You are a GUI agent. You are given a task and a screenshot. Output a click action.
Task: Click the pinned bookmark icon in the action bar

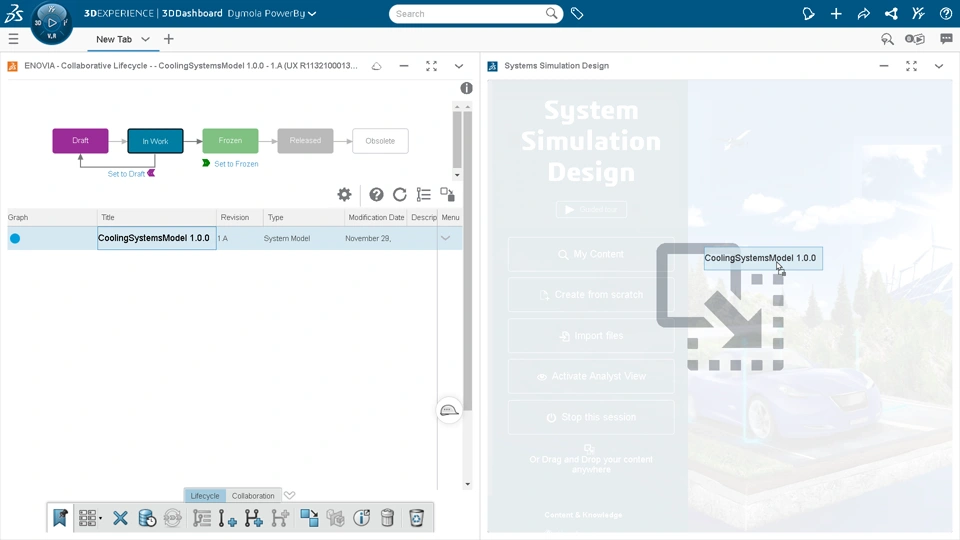pos(60,518)
